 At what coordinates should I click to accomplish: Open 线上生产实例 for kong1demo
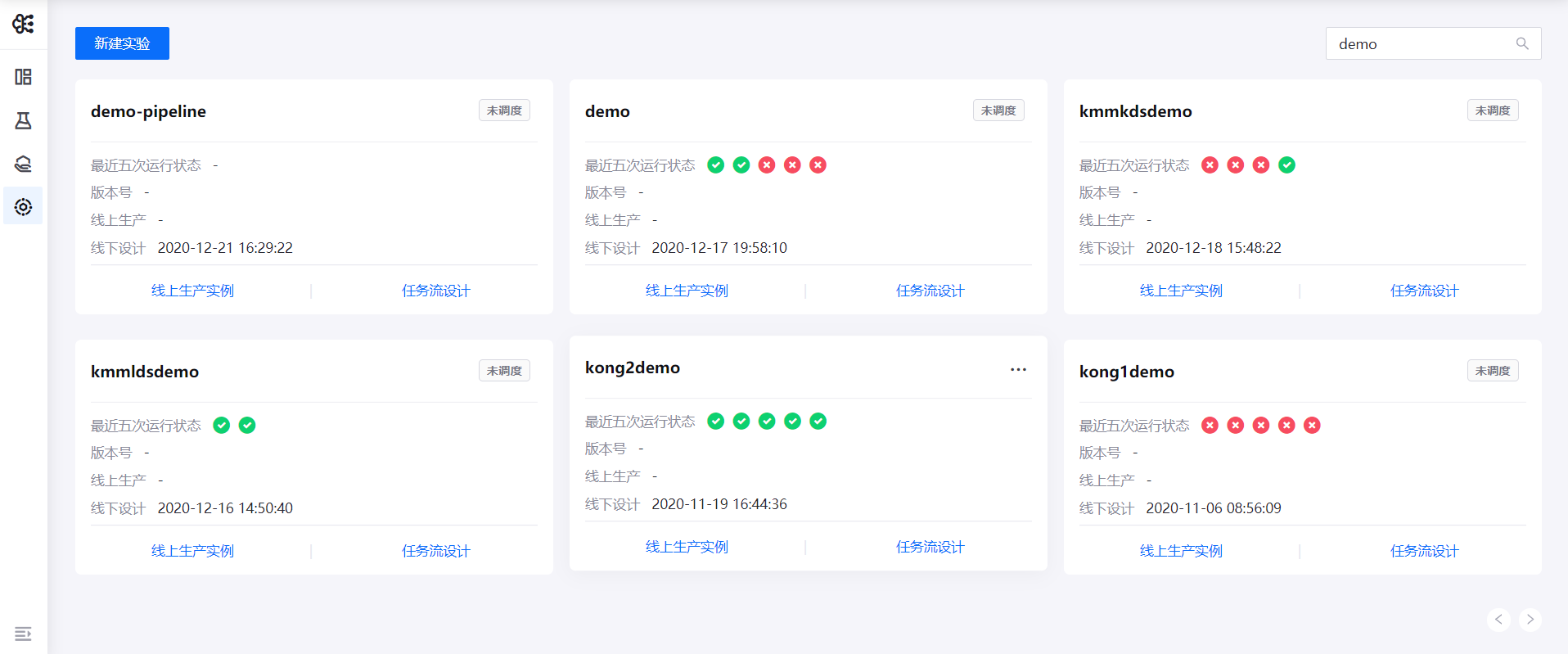[x=1181, y=551]
